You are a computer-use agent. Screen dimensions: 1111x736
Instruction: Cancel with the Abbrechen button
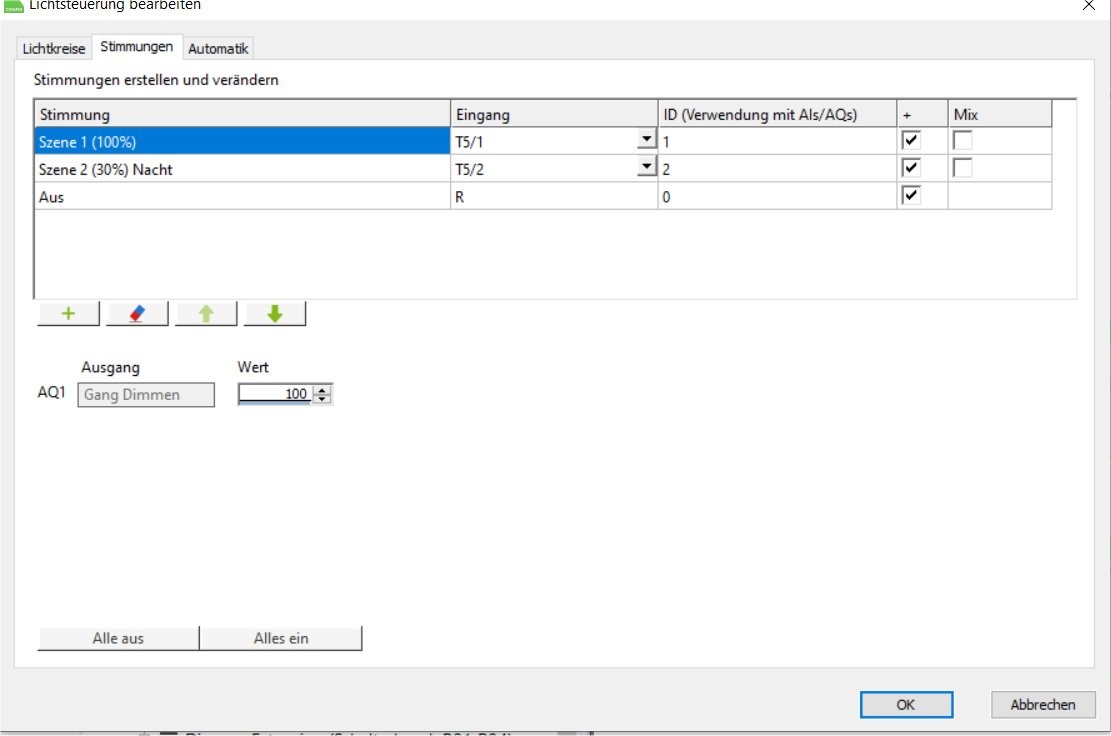(x=1043, y=705)
